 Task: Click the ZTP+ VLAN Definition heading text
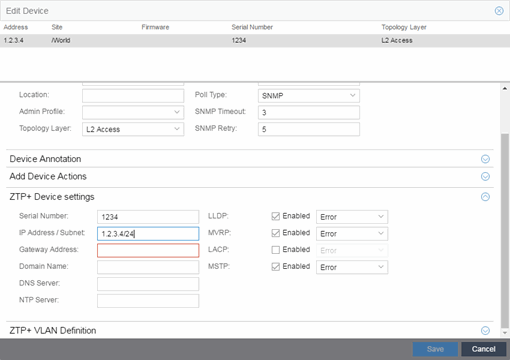coord(53,331)
